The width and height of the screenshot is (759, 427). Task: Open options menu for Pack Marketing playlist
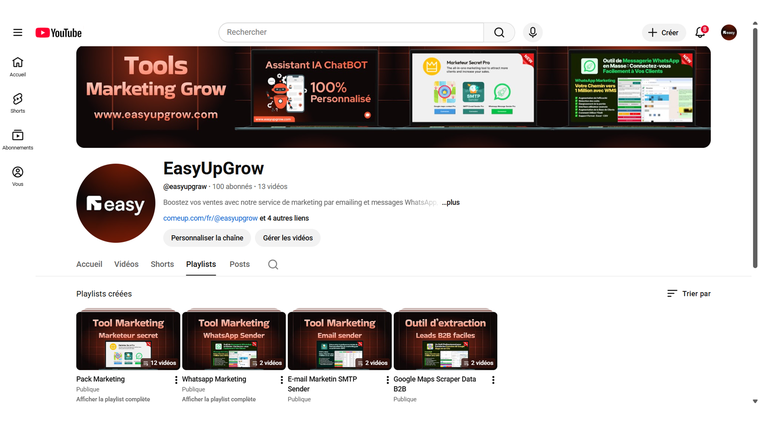(176, 381)
